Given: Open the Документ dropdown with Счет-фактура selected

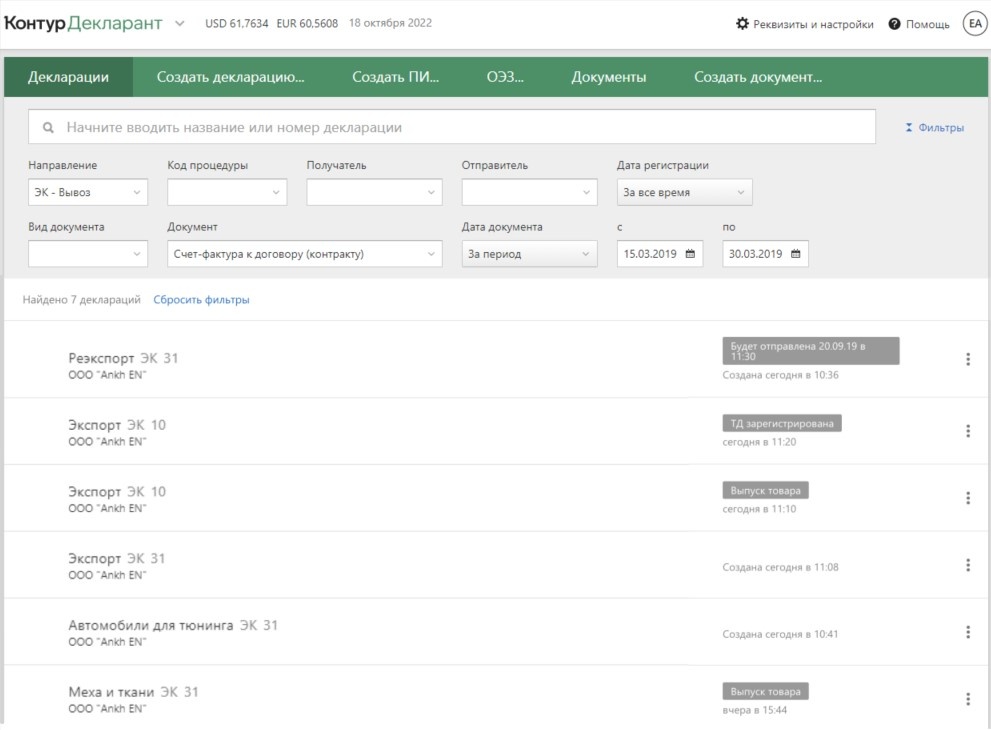Looking at the screenshot, I should pos(305,253).
